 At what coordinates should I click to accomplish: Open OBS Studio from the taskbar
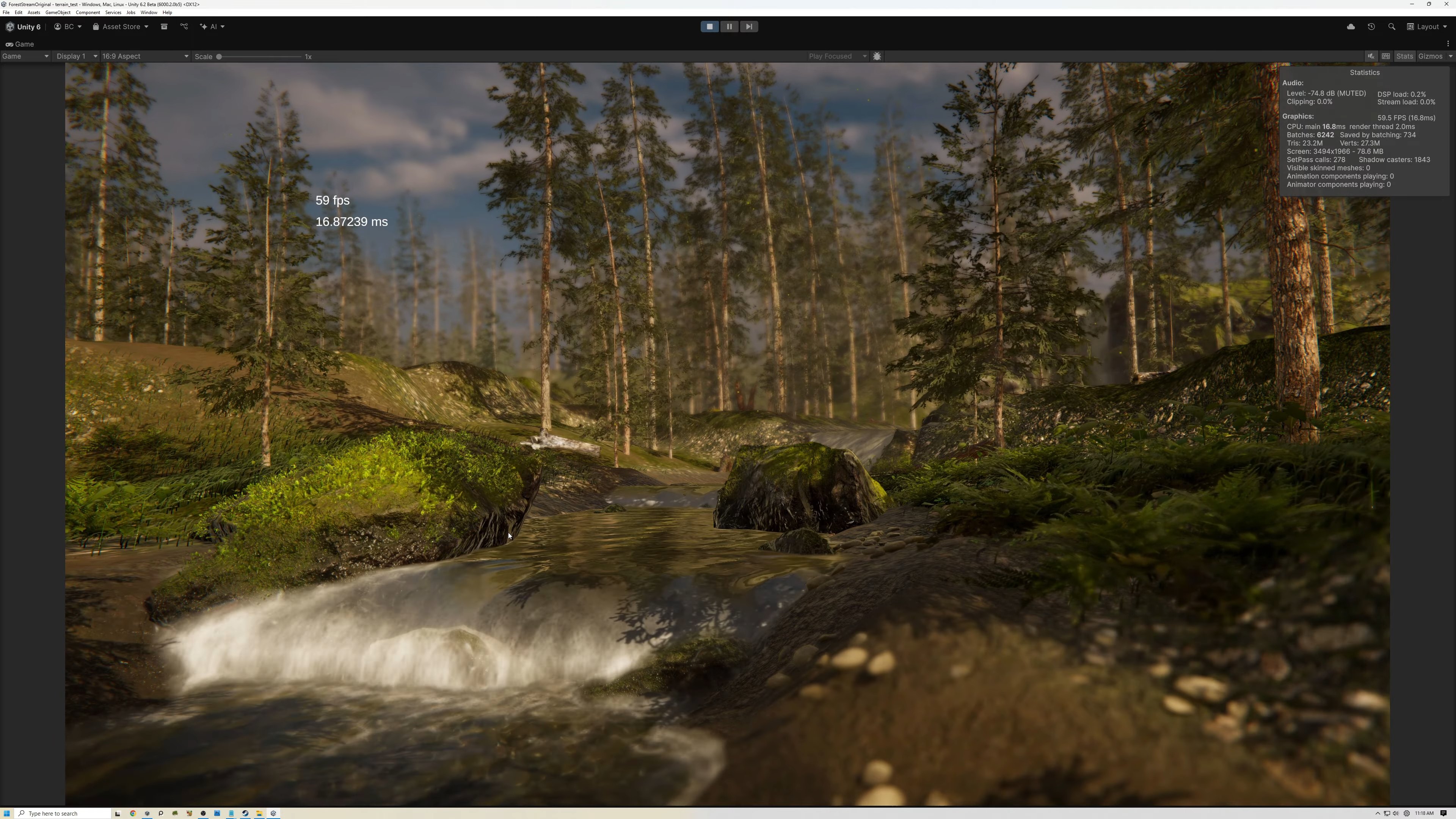[204, 813]
